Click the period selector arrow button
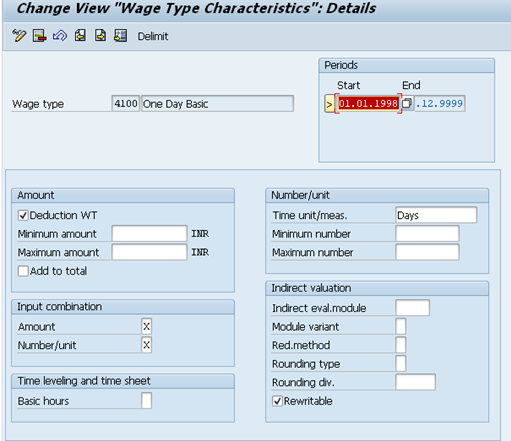 (329, 104)
